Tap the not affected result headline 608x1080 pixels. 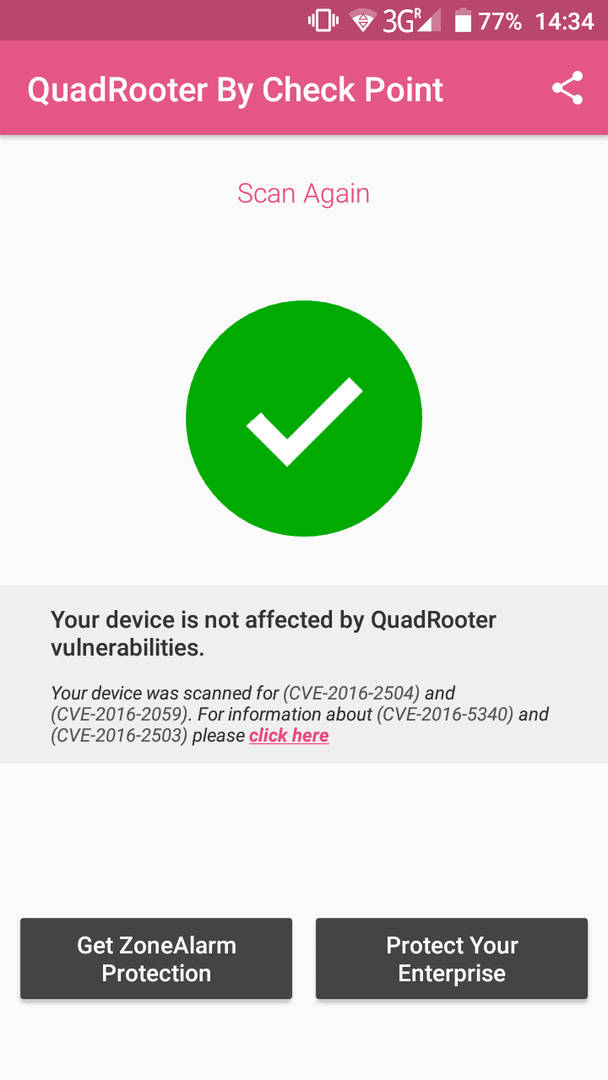pyautogui.click(x=273, y=634)
